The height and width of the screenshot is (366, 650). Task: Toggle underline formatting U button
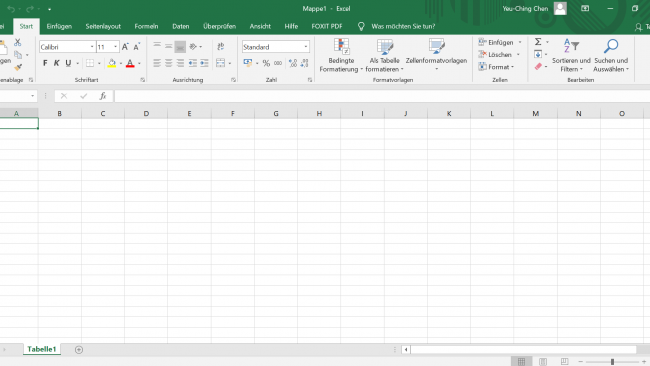(x=68, y=63)
